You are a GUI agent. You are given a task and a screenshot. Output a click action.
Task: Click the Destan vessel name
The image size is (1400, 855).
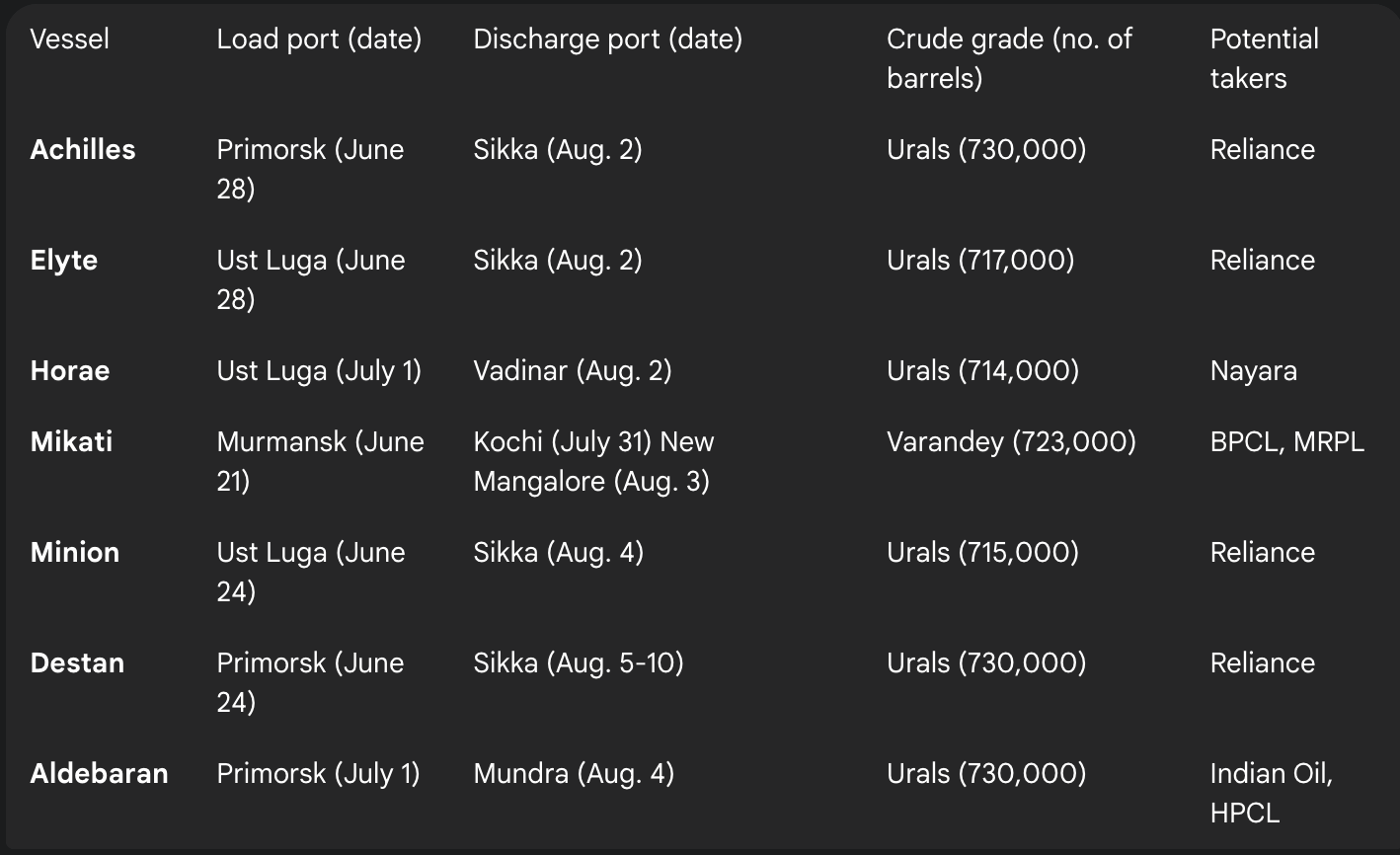[77, 663]
